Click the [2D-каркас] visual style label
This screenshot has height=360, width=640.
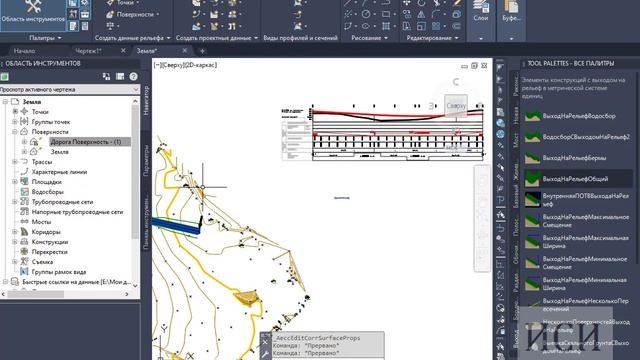[200, 65]
